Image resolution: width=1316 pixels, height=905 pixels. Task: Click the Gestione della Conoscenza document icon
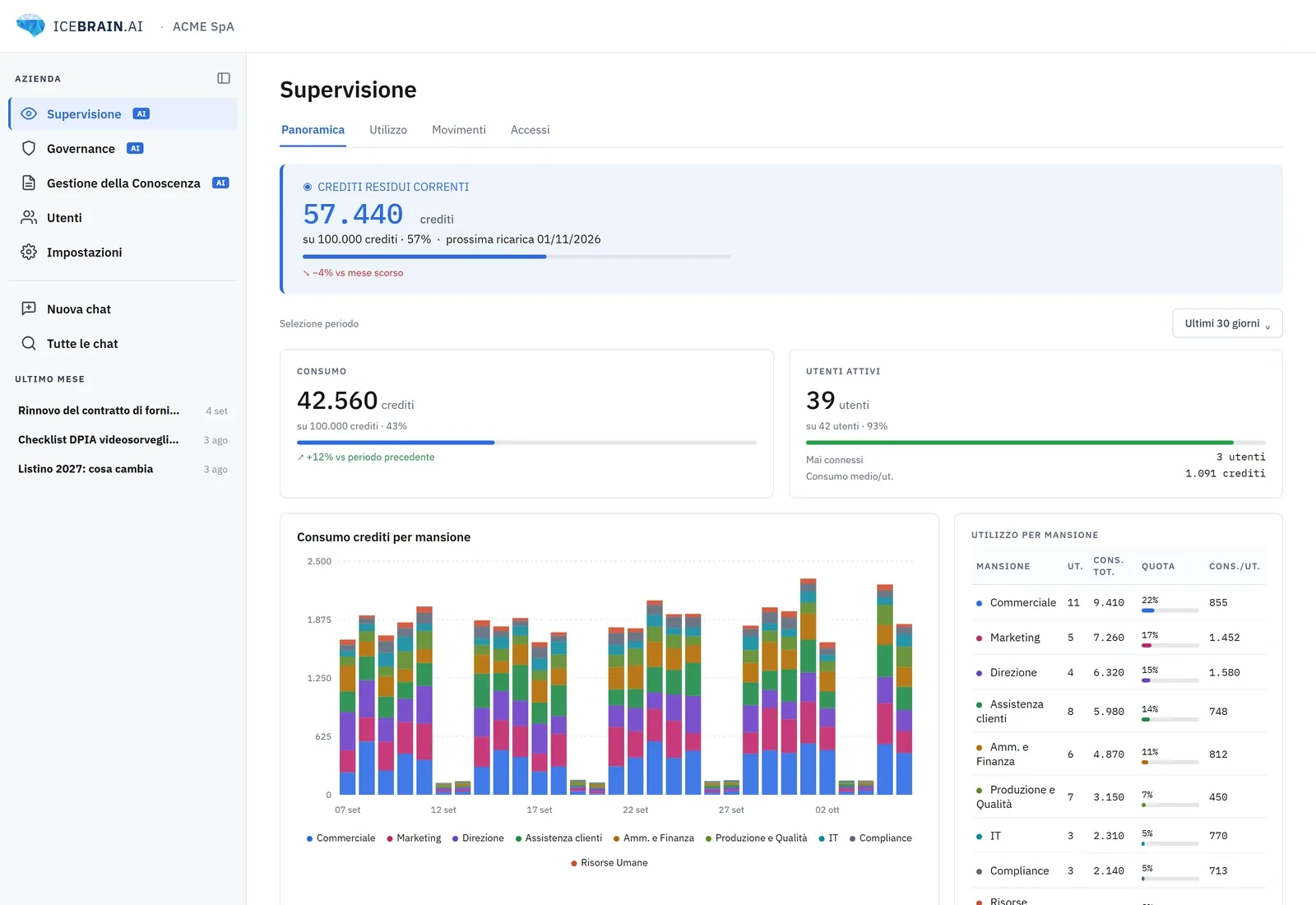click(x=29, y=183)
